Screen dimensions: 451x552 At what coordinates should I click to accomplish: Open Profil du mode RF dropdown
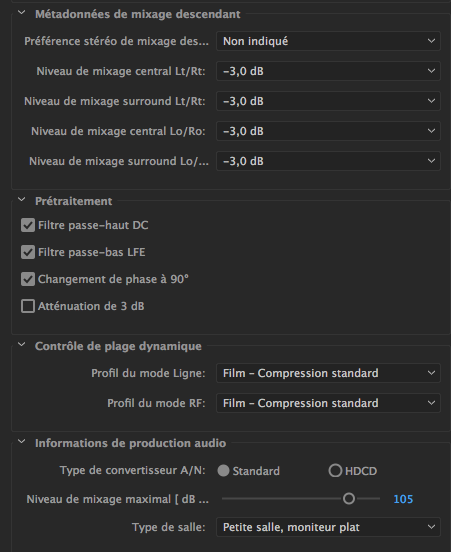[328, 403]
